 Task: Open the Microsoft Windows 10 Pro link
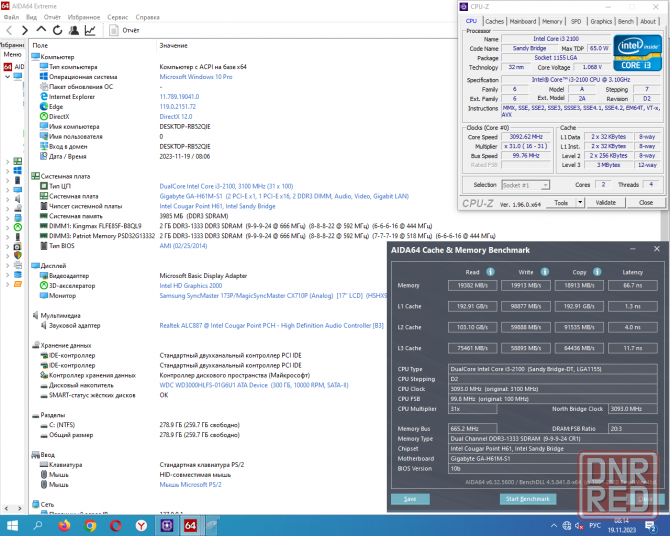[196, 77]
